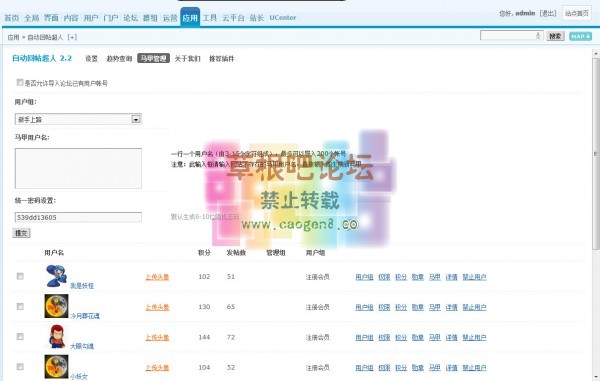This screenshot has width=600, height=381.
Task: Click the 马甲用户名 textarea
Action: (x=78, y=168)
